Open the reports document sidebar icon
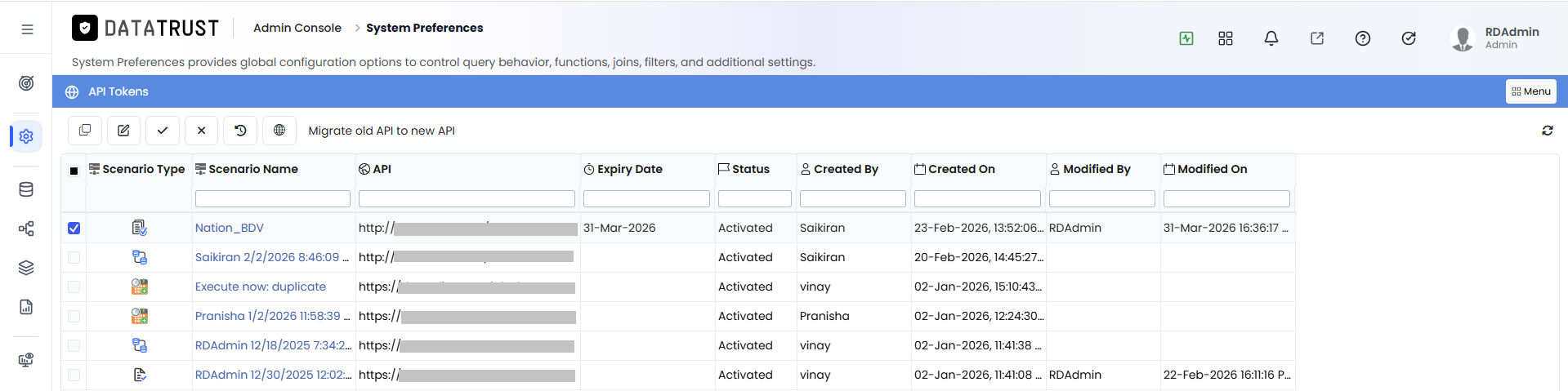 click(26, 307)
